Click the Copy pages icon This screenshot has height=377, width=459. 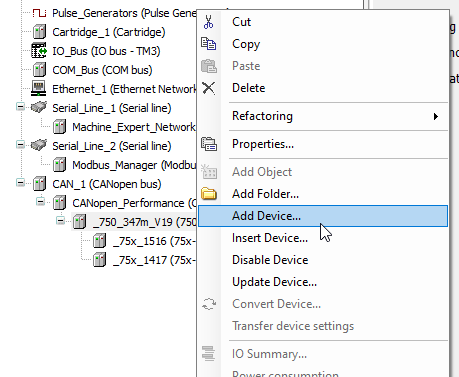pyautogui.click(x=209, y=44)
